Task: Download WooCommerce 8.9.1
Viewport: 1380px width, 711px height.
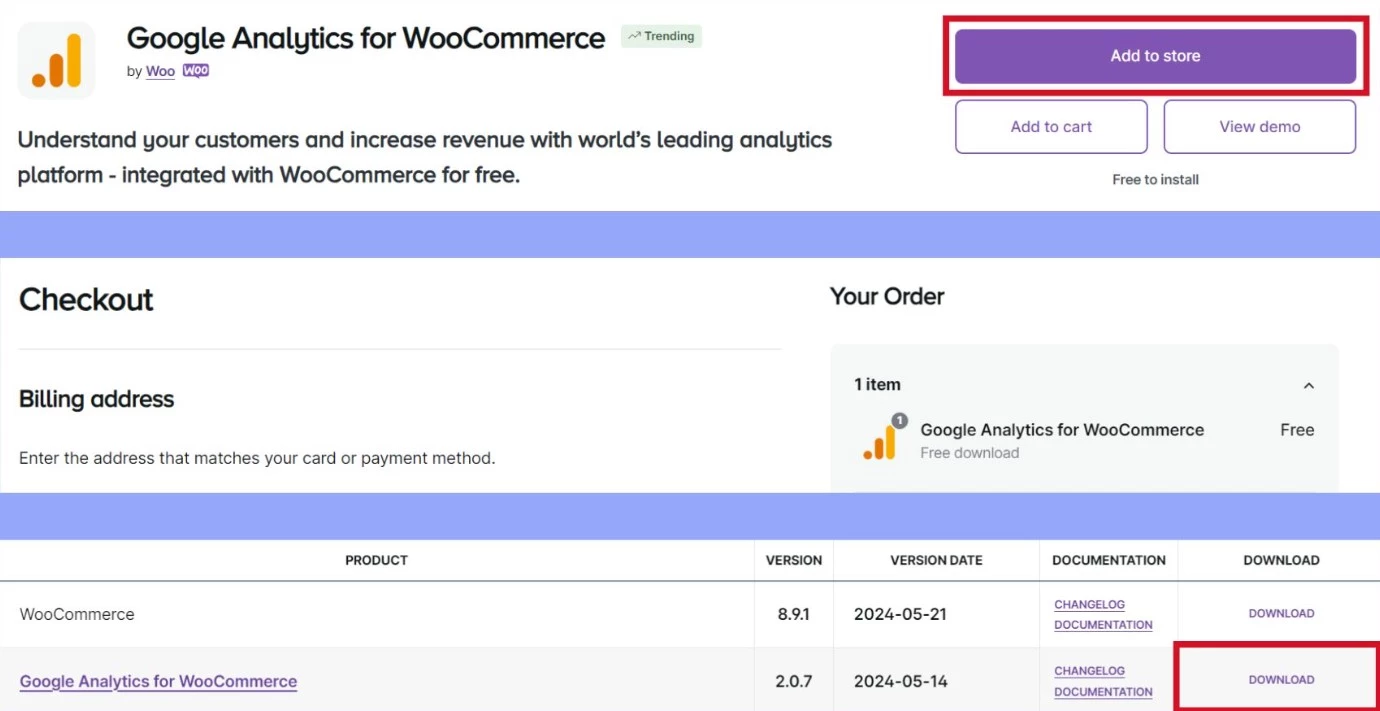Action: (x=1281, y=613)
